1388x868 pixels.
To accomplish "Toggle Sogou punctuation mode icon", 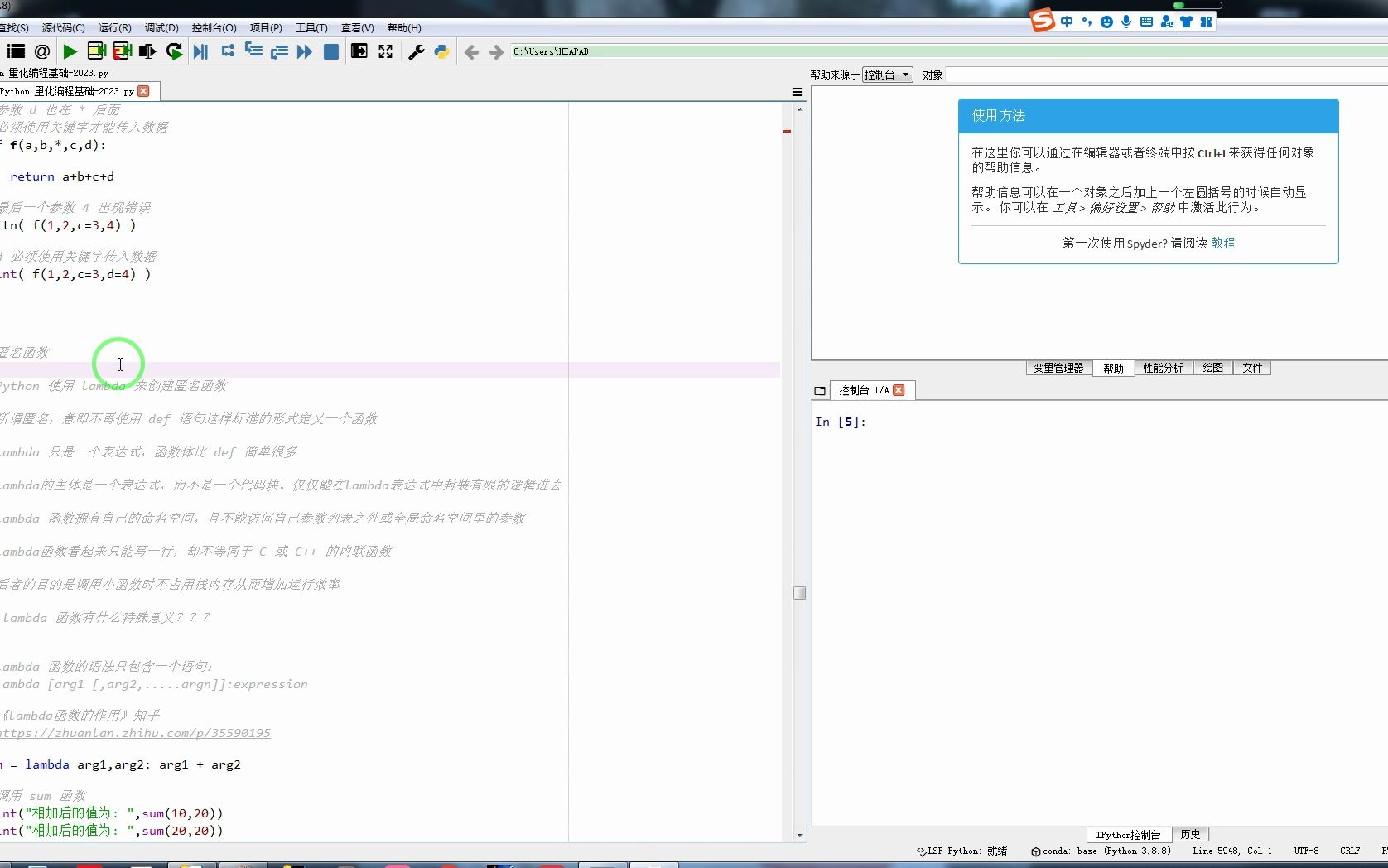I will (1087, 22).
